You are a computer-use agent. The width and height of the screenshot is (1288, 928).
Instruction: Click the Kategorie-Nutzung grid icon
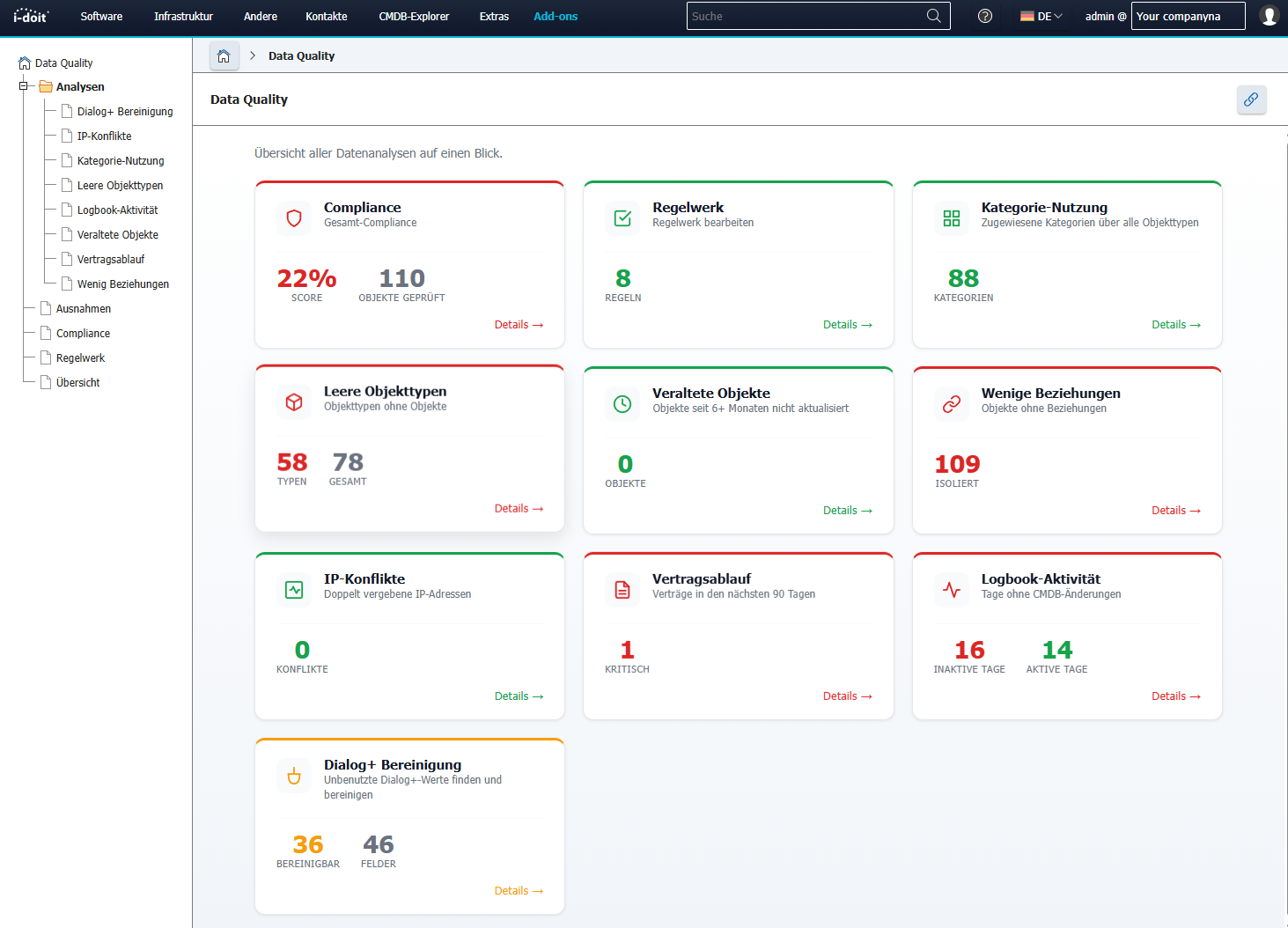coord(952,217)
